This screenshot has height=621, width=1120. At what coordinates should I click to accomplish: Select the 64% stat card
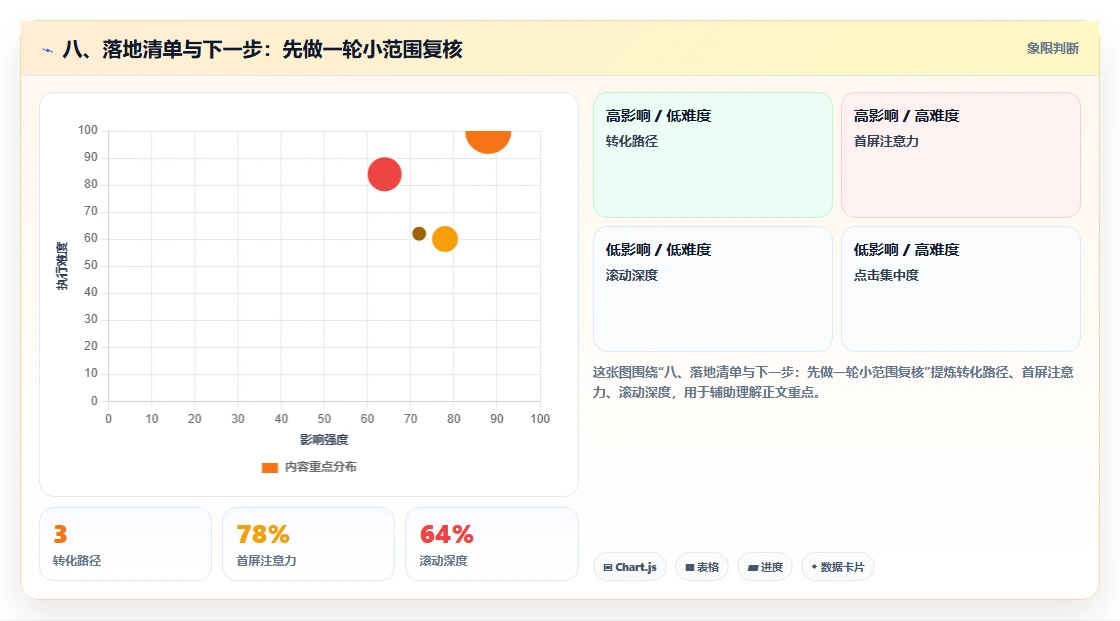[491, 544]
